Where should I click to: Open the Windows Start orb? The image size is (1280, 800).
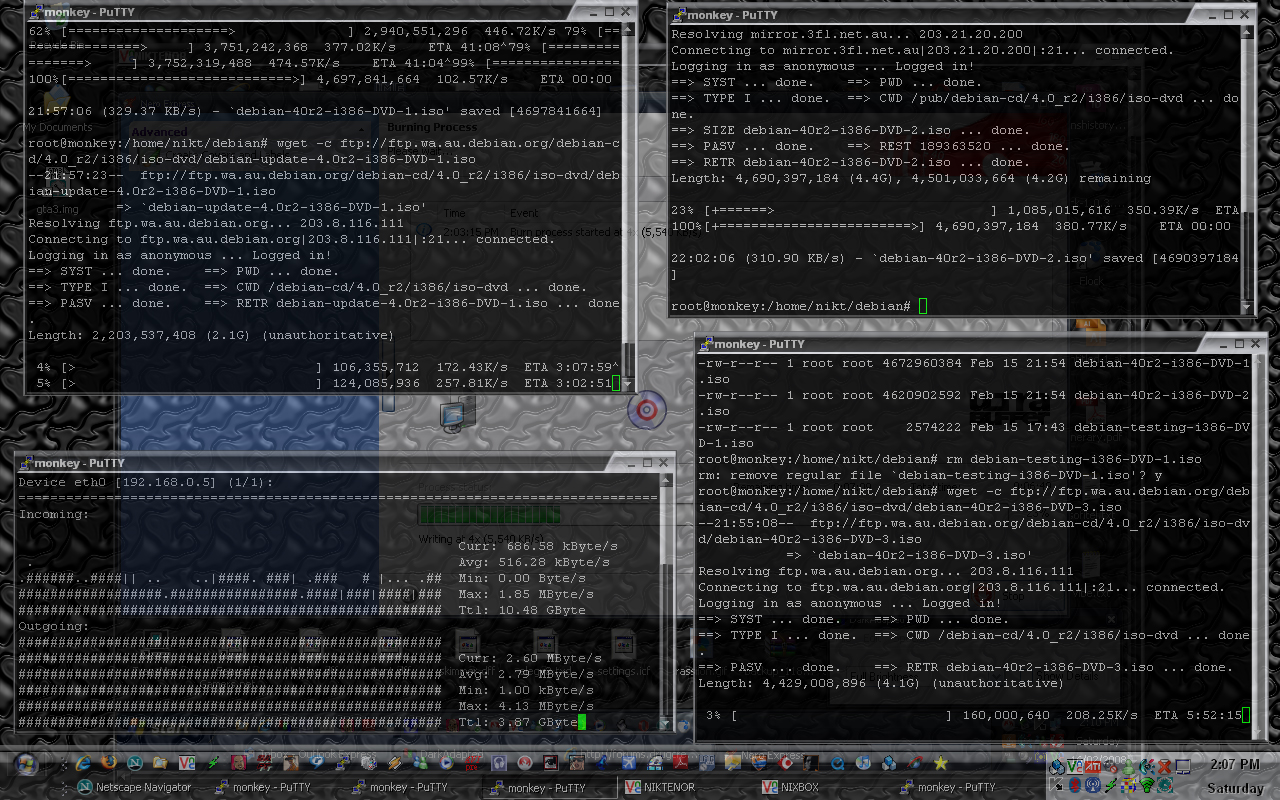point(24,764)
